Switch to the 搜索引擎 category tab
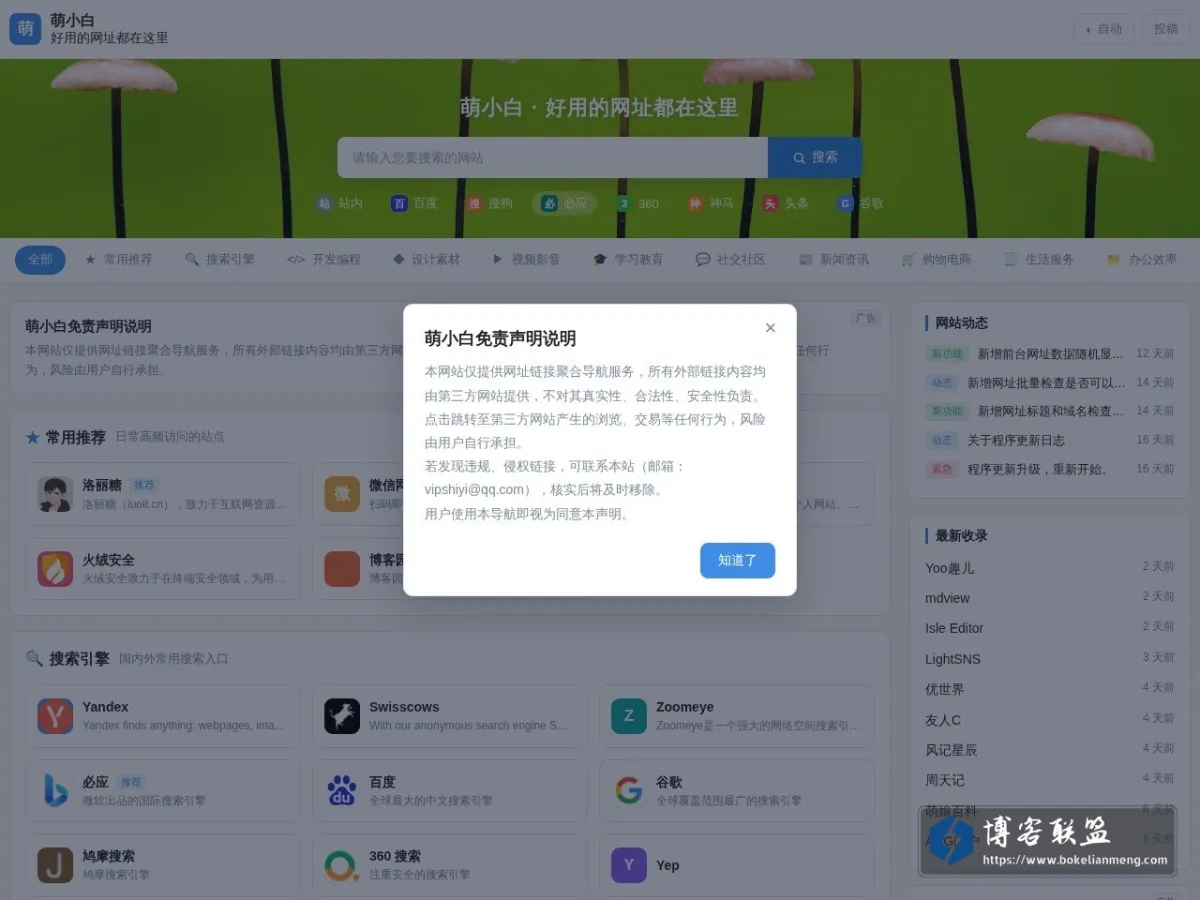The image size is (1200, 900). [220, 259]
